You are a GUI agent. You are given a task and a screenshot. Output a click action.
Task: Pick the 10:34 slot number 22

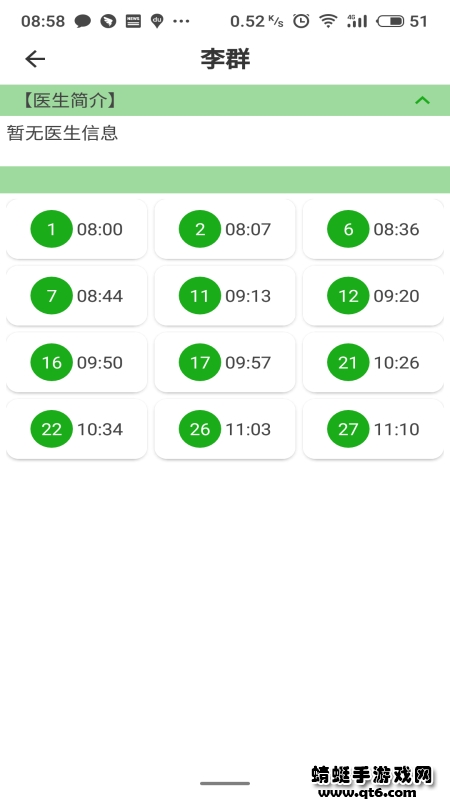77,429
